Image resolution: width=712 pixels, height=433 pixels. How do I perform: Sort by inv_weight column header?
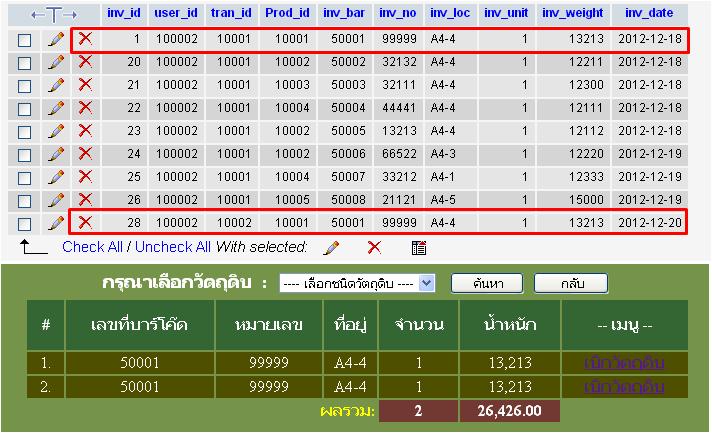tap(573, 13)
